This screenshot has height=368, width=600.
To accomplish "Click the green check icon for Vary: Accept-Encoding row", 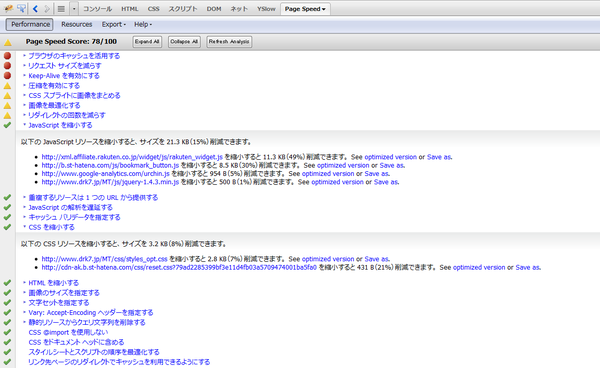I will (x=7, y=313).
